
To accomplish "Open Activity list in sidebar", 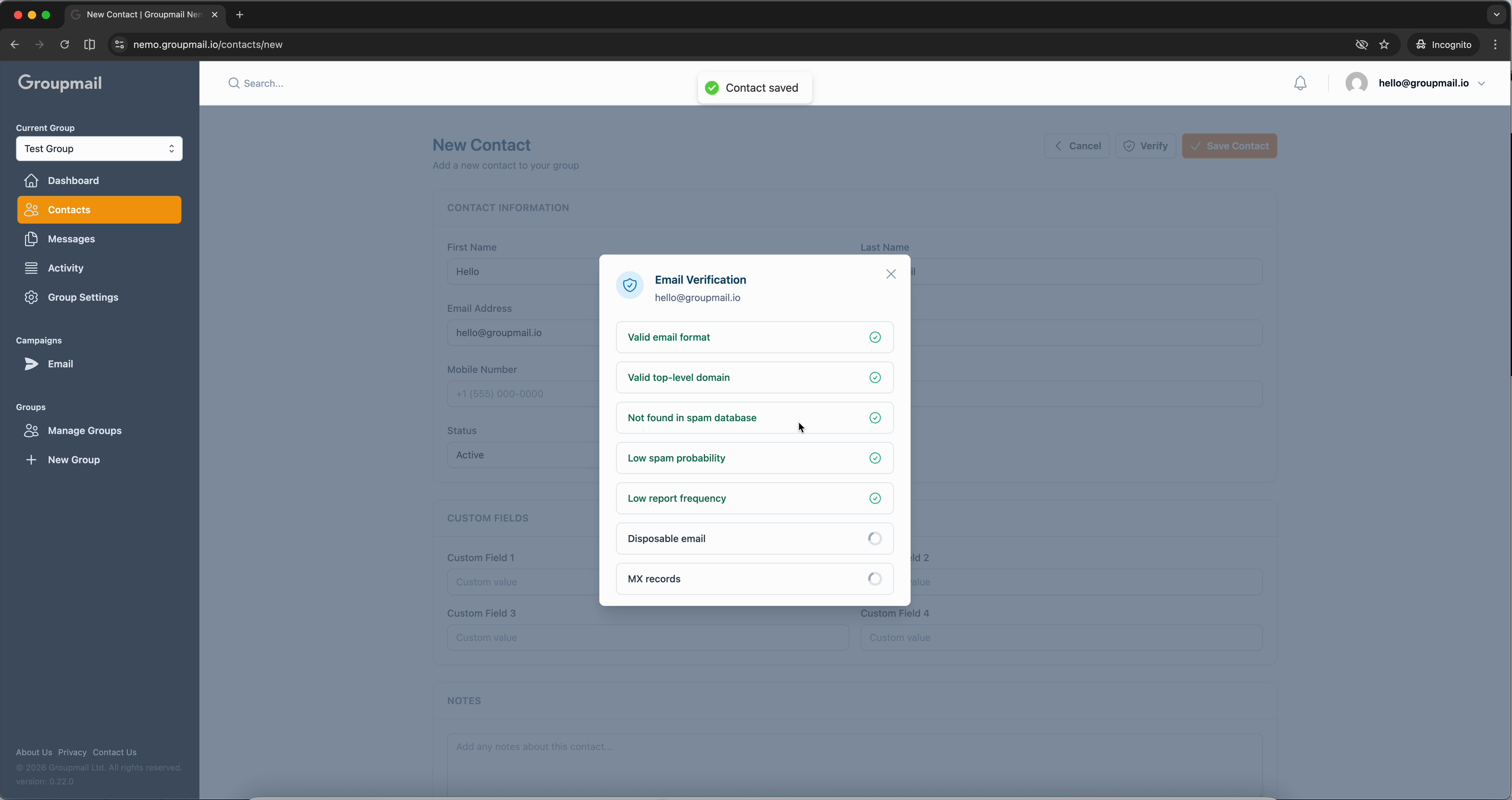I will [x=65, y=268].
